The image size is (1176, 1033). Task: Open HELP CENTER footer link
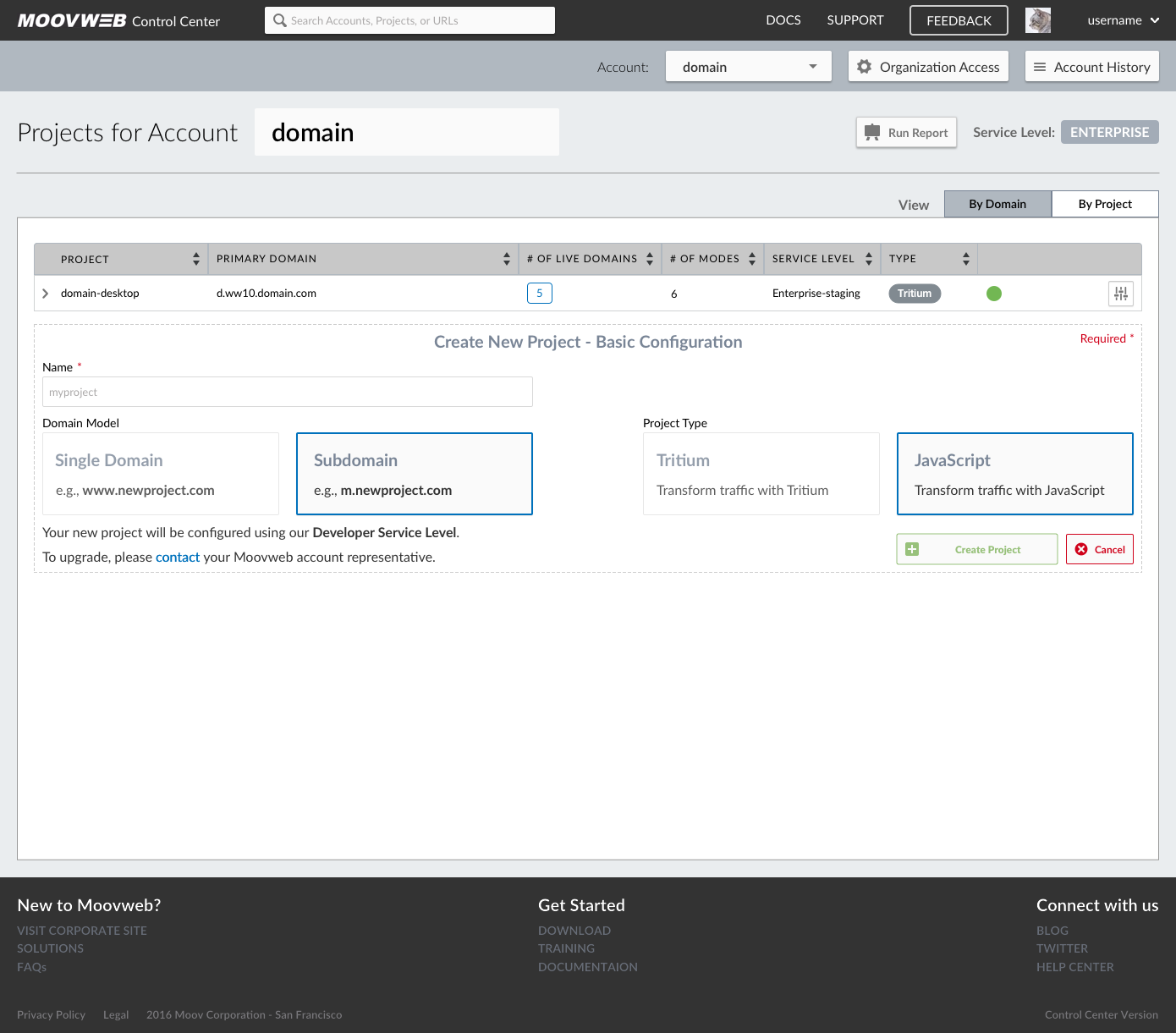[1075, 967]
